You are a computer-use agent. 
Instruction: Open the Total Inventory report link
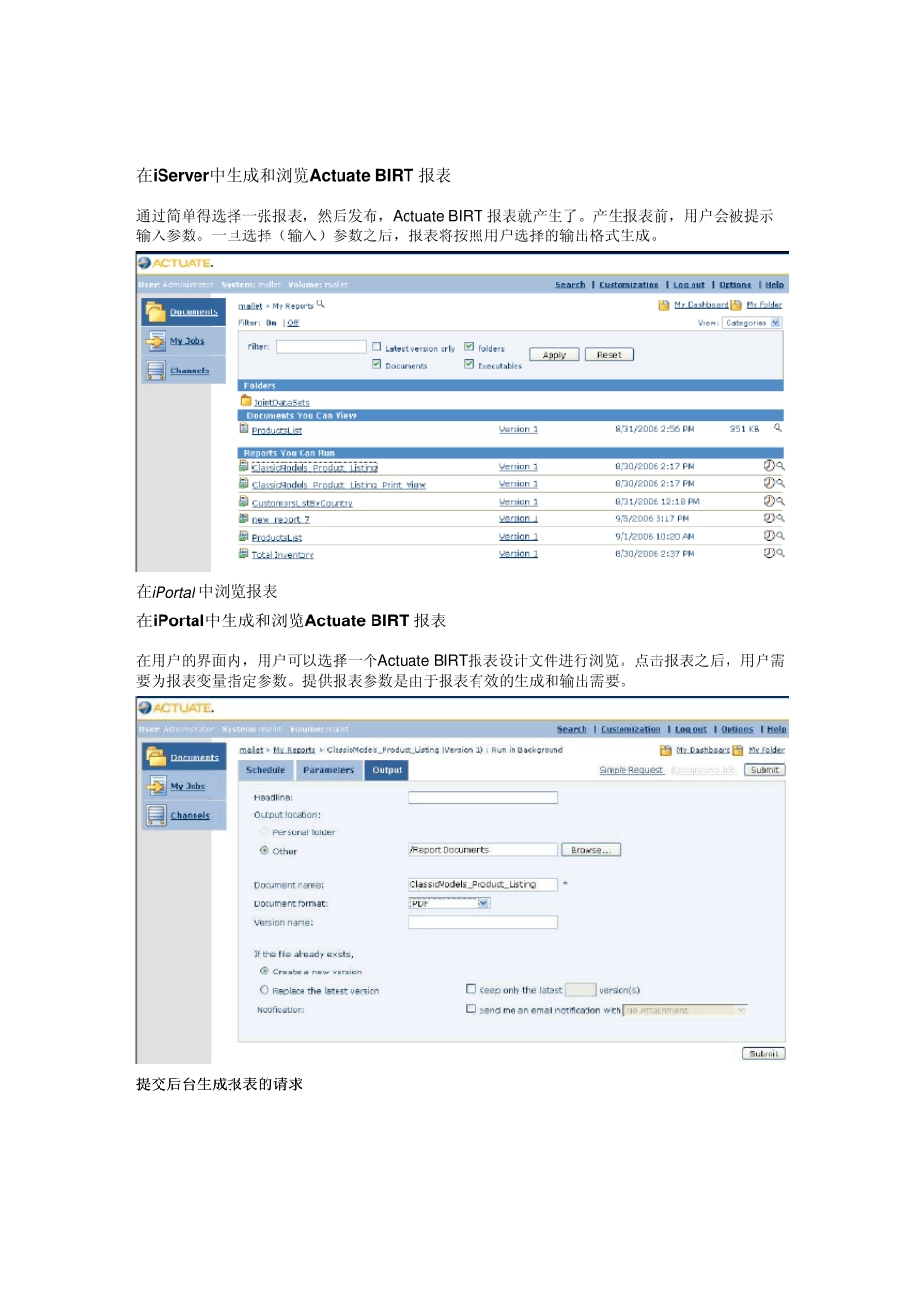pos(282,555)
